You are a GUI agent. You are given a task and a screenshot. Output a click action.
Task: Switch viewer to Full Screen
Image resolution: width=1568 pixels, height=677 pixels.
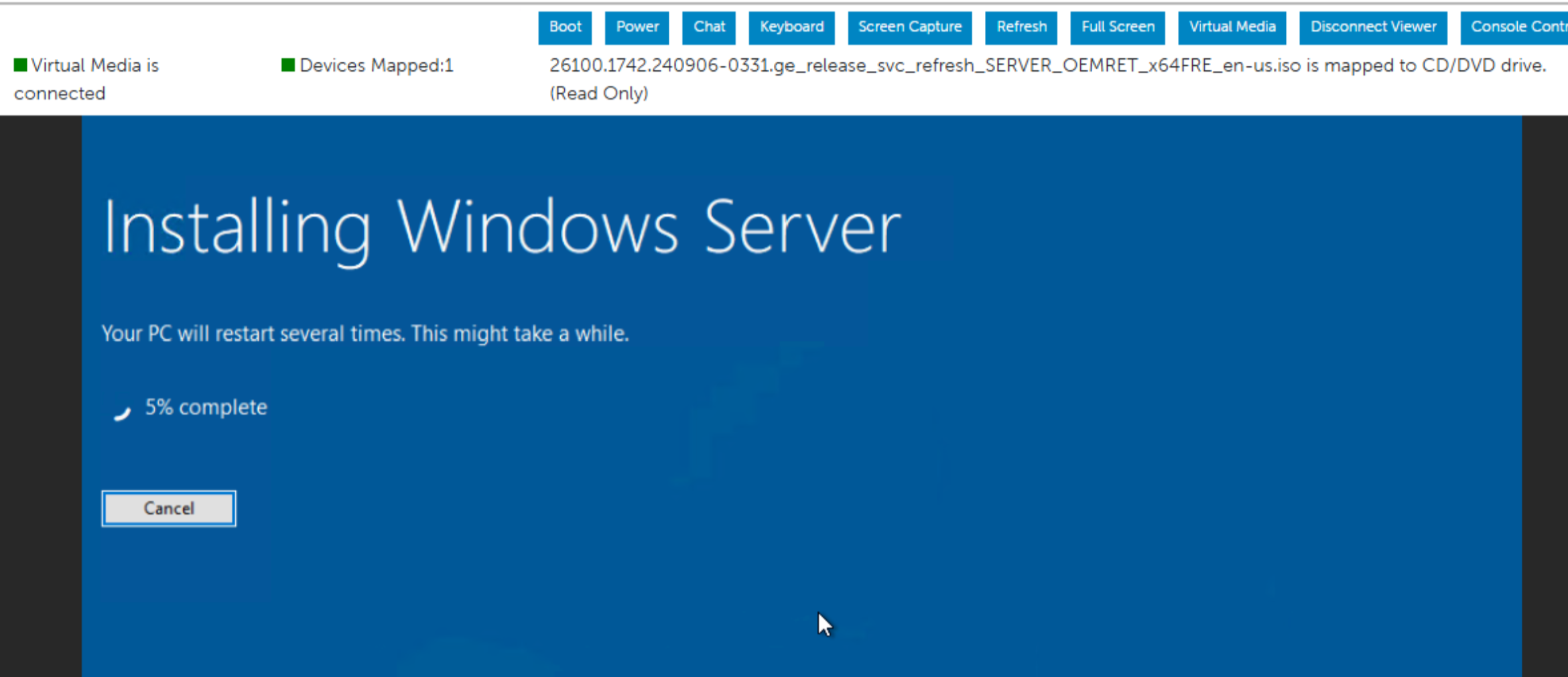[1118, 27]
